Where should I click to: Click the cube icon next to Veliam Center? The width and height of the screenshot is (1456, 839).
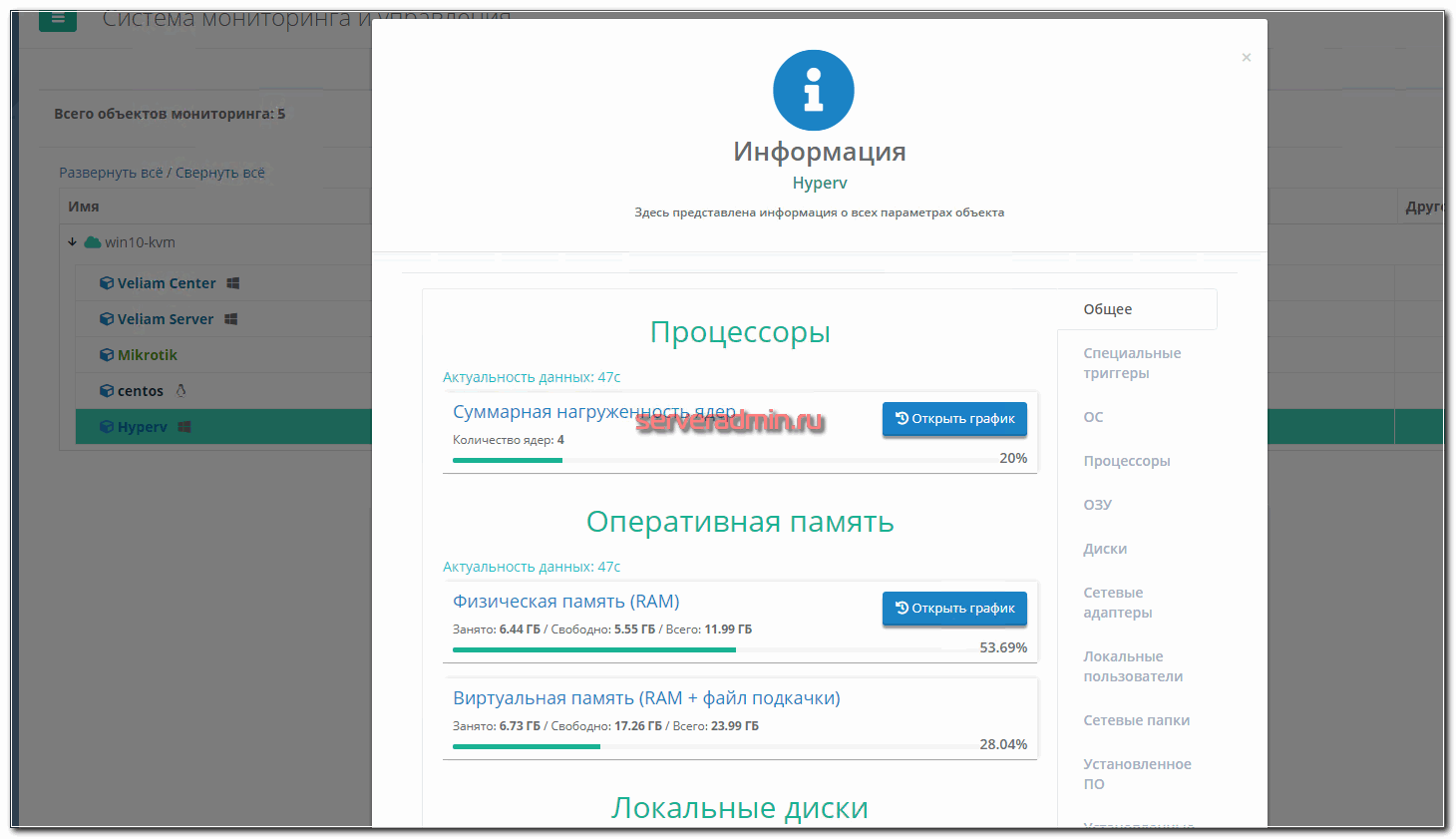(107, 283)
